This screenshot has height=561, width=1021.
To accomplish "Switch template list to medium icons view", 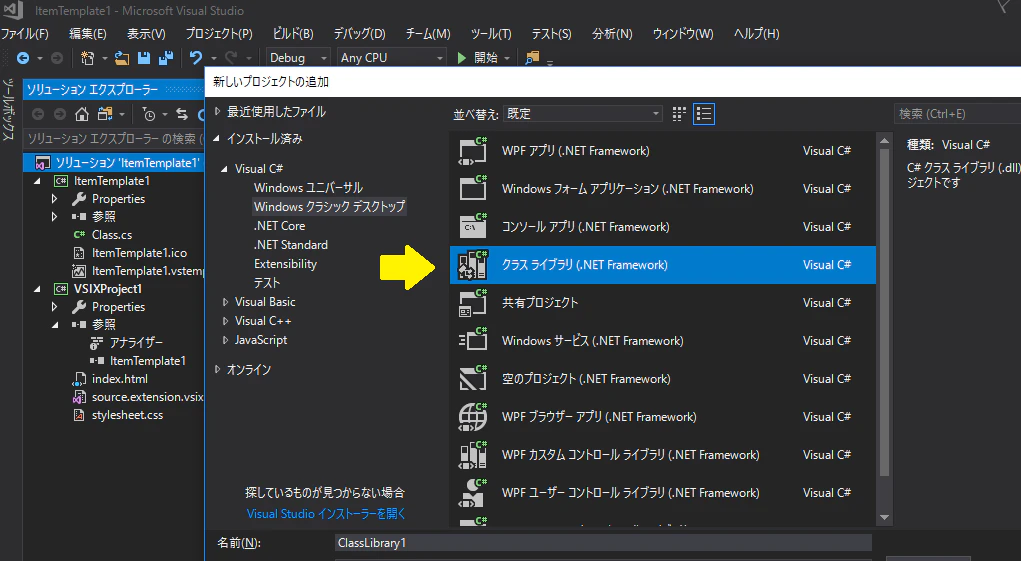I will 679,114.
